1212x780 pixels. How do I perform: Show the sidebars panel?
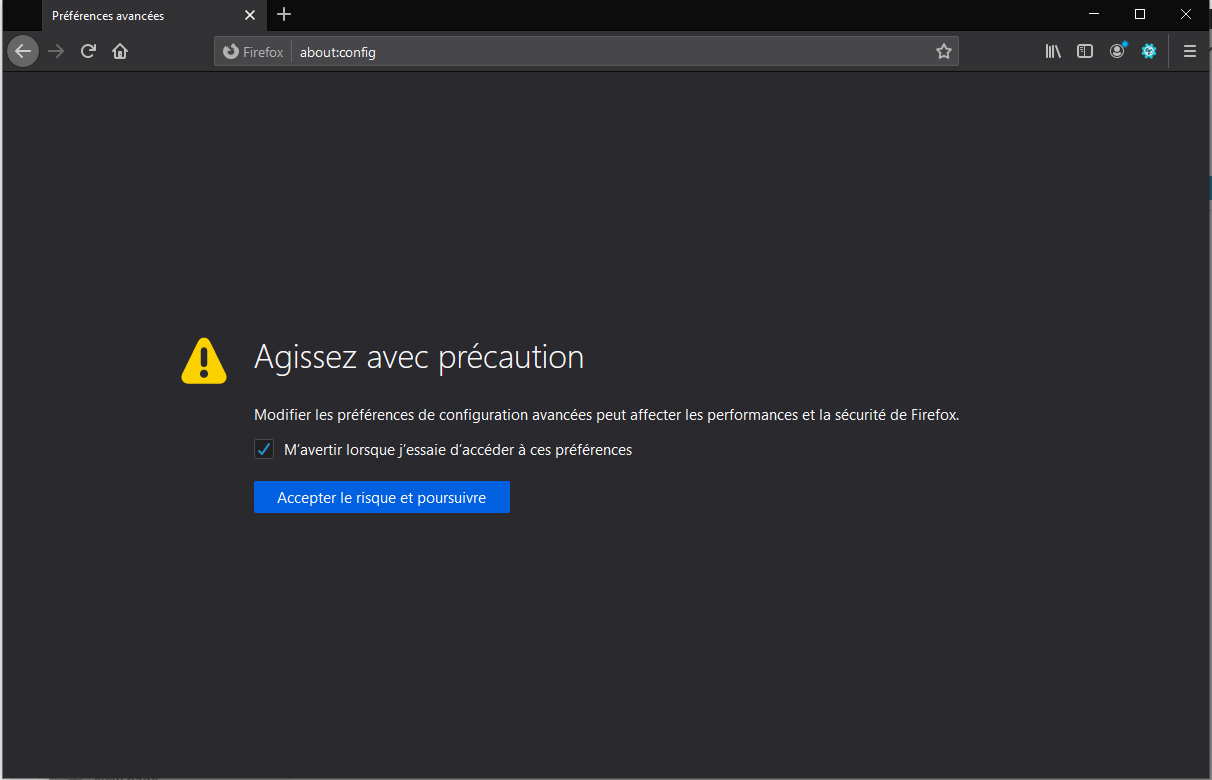[1085, 52]
